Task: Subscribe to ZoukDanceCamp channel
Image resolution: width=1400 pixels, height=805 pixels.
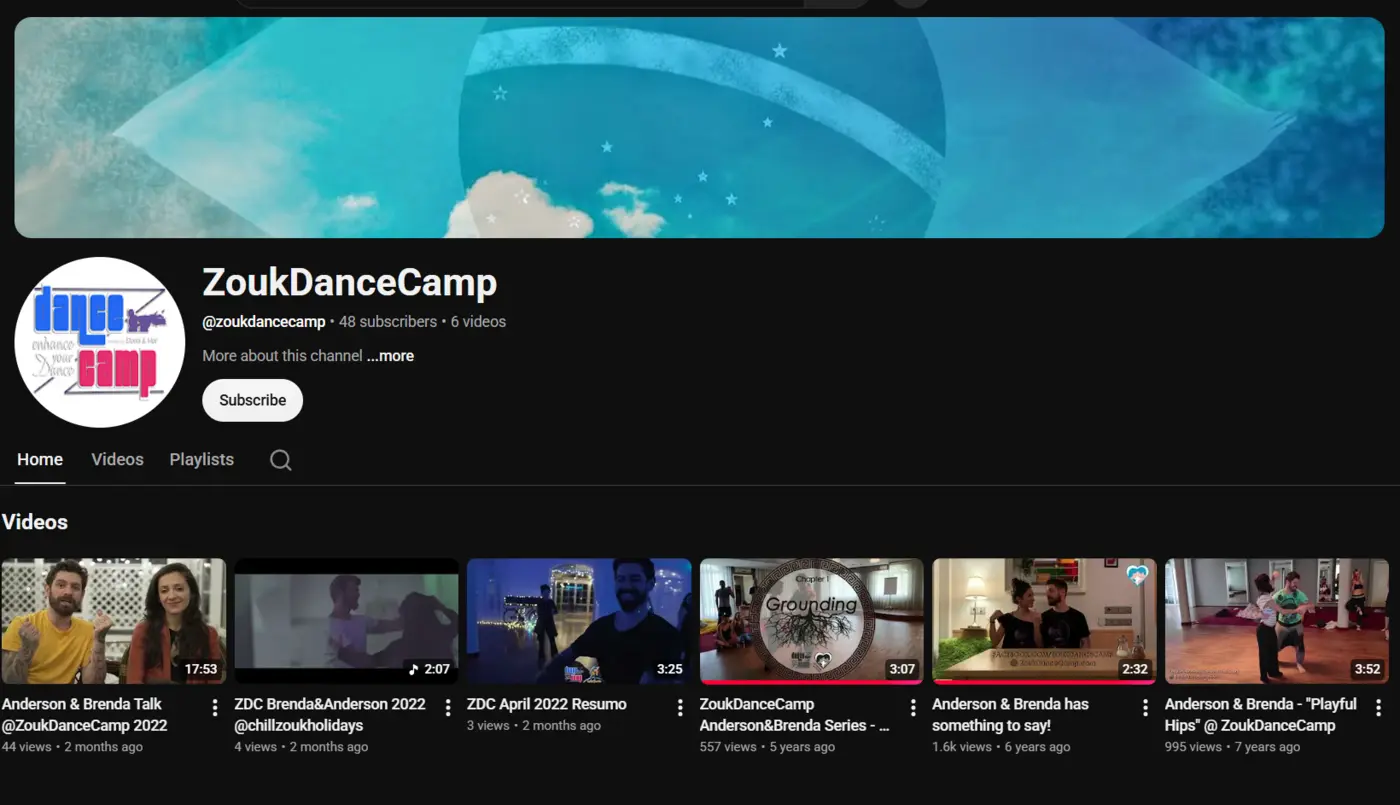Action: tap(253, 400)
